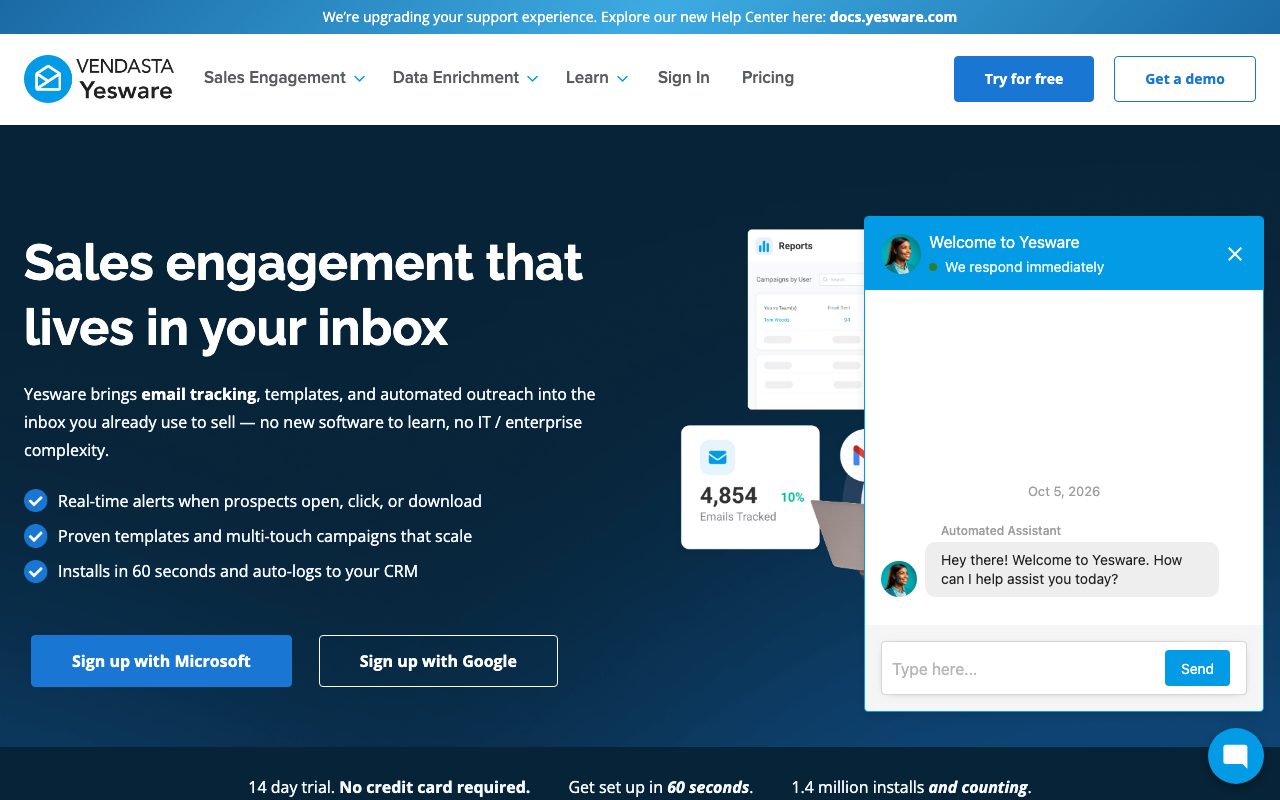
Task: Click the "Get set up in 60 seconds" text
Action: (661, 787)
